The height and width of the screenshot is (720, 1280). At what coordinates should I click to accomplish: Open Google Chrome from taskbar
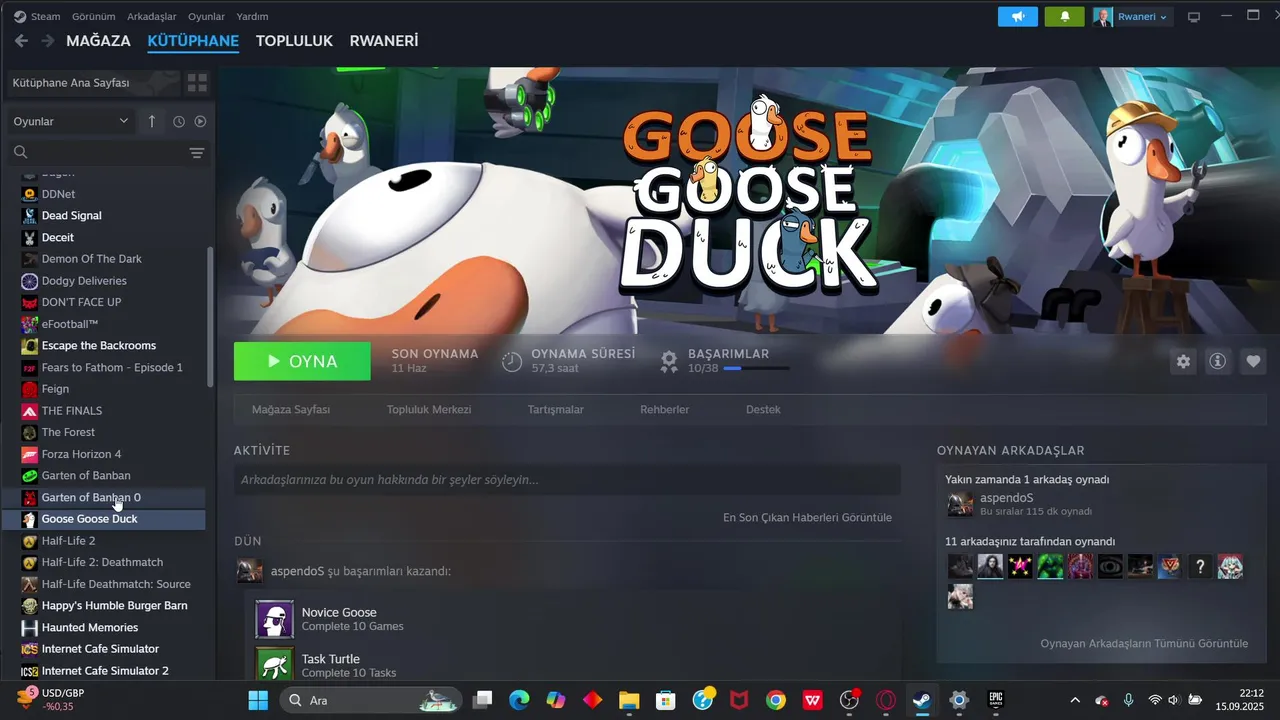tap(776, 700)
